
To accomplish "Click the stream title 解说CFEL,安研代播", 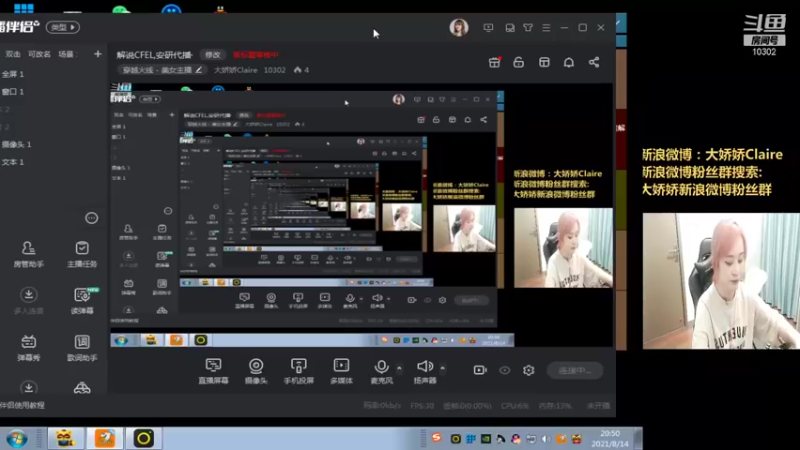I will pyautogui.click(x=155, y=55).
